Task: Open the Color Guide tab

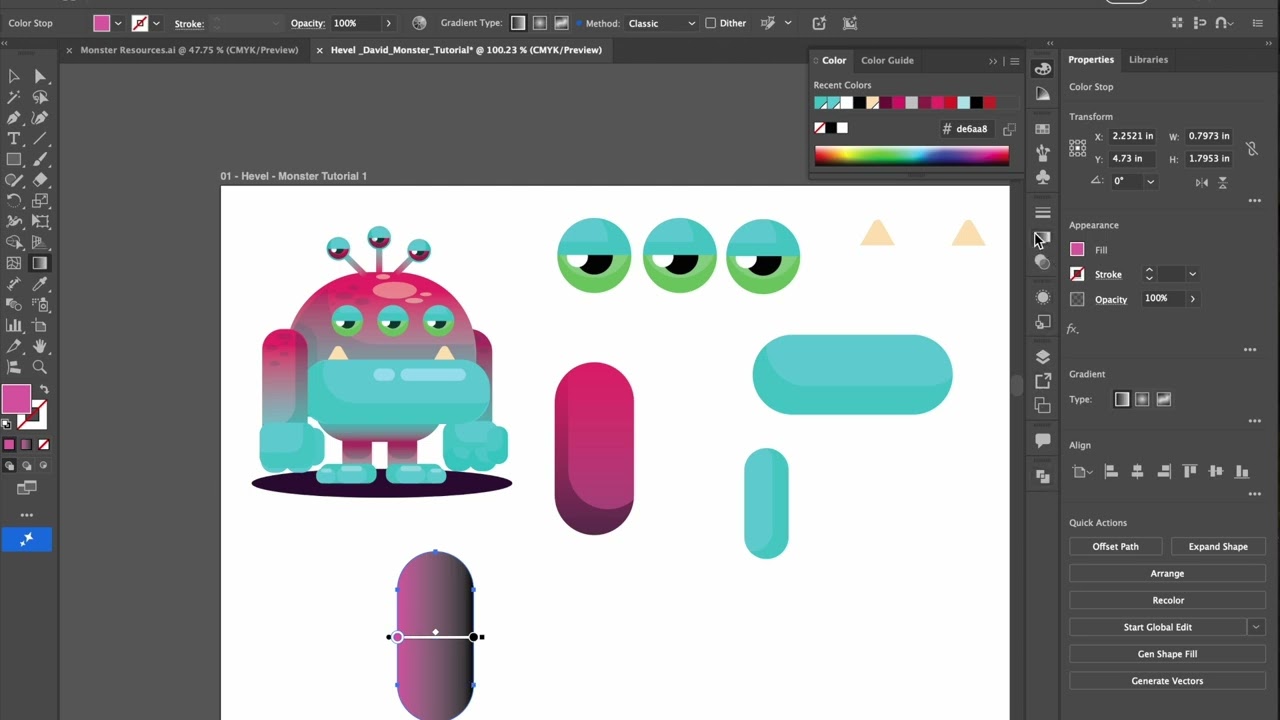Action: point(887,60)
